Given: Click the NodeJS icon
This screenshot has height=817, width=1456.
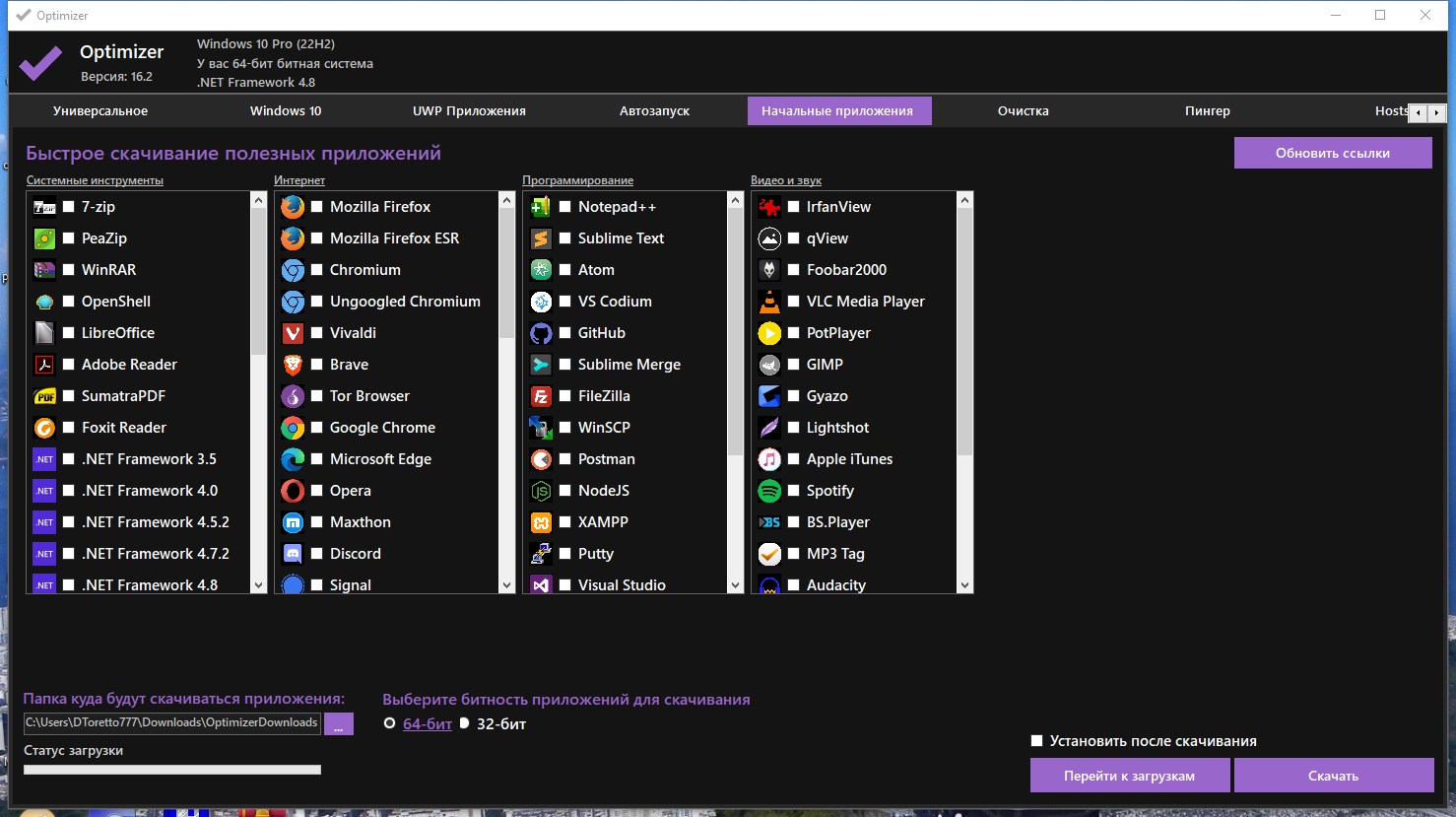Looking at the screenshot, I should (541, 491).
